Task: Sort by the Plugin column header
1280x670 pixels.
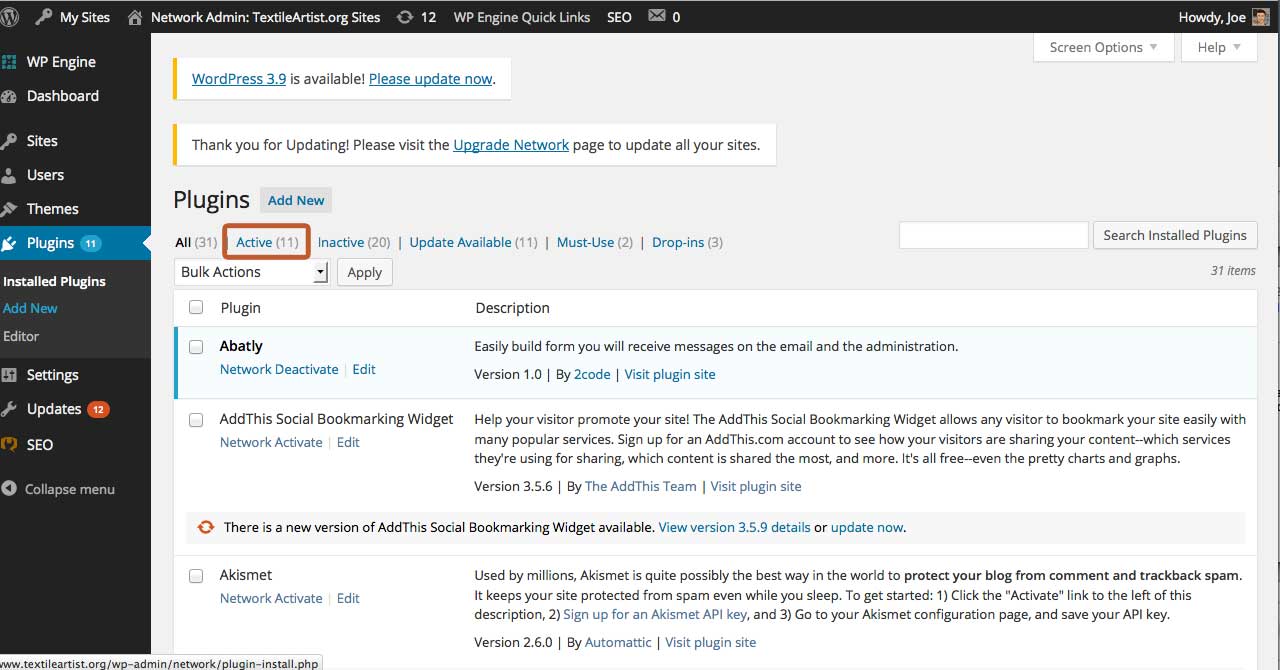Action: coord(241,308)
